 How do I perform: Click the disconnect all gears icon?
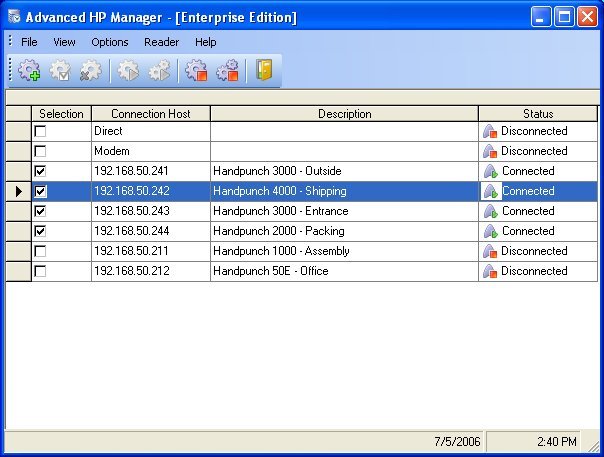(x=227, y=71)
